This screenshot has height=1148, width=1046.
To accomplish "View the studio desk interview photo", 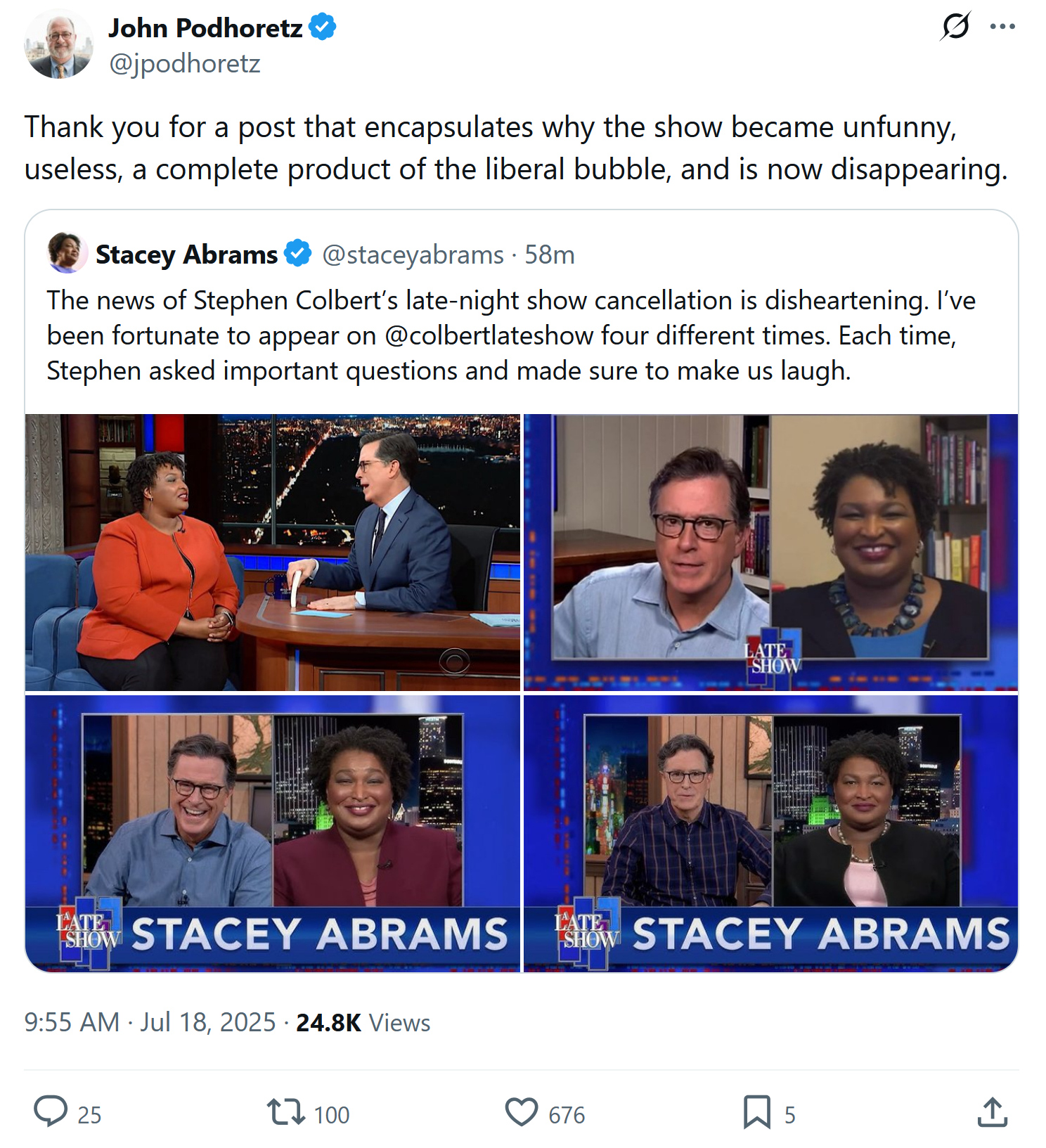I will 273,553.
